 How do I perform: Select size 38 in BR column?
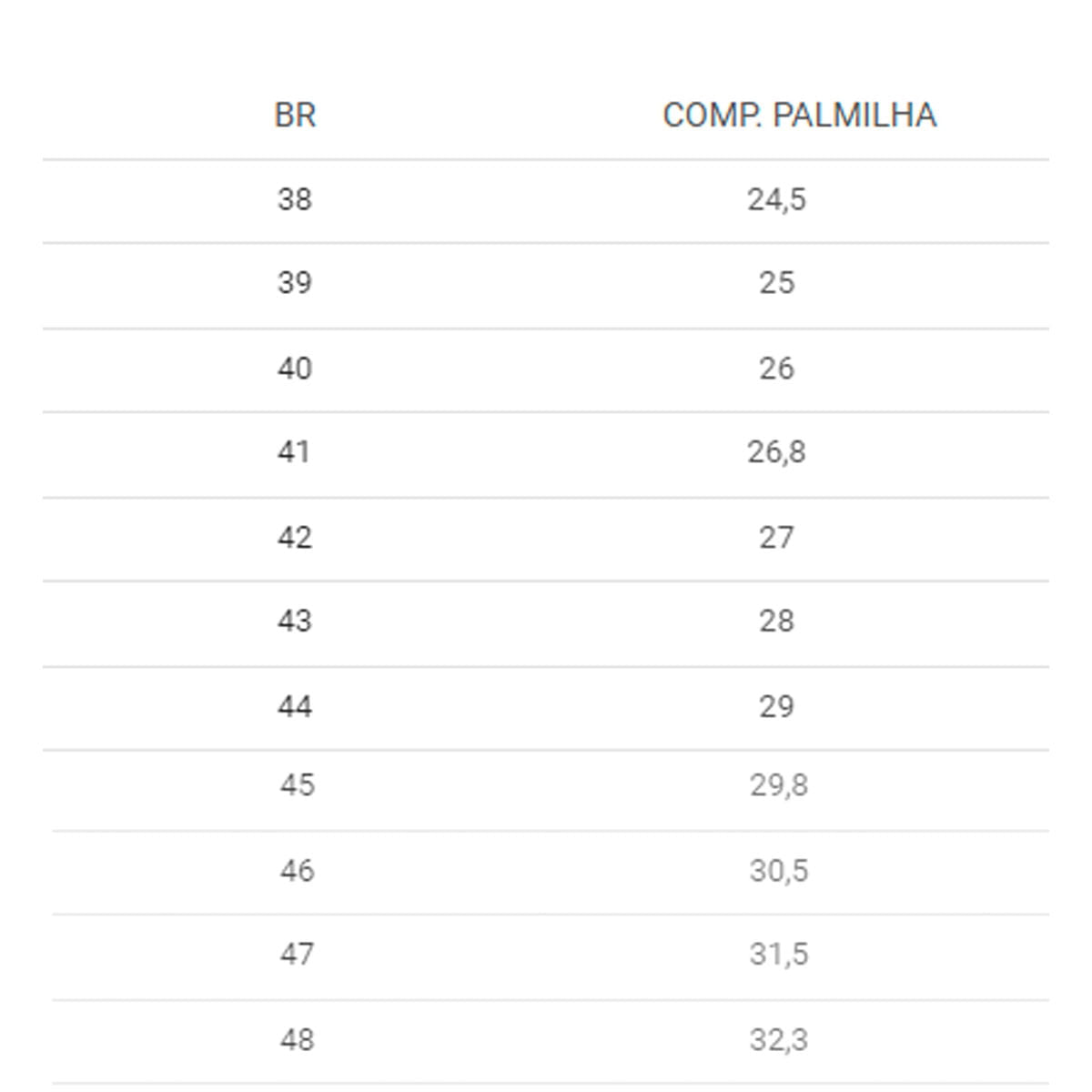[295, 199]
